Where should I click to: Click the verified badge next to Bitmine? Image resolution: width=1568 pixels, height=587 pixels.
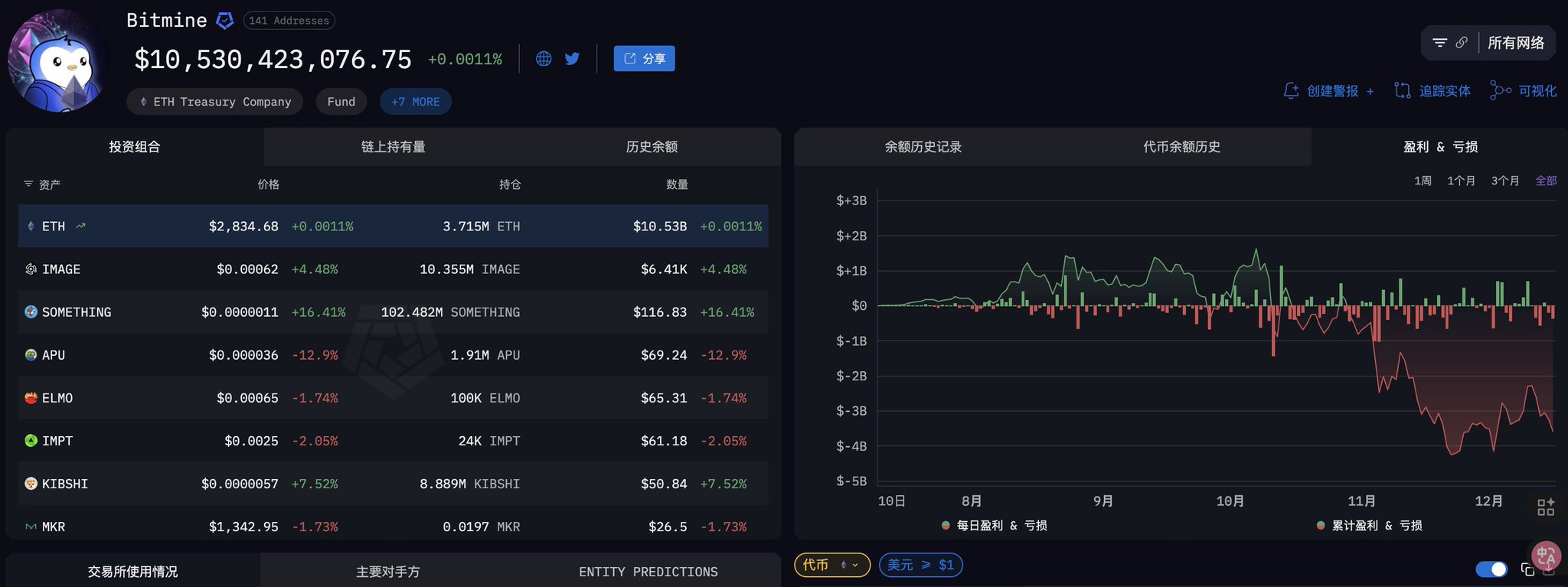click(x=224, y=21)
